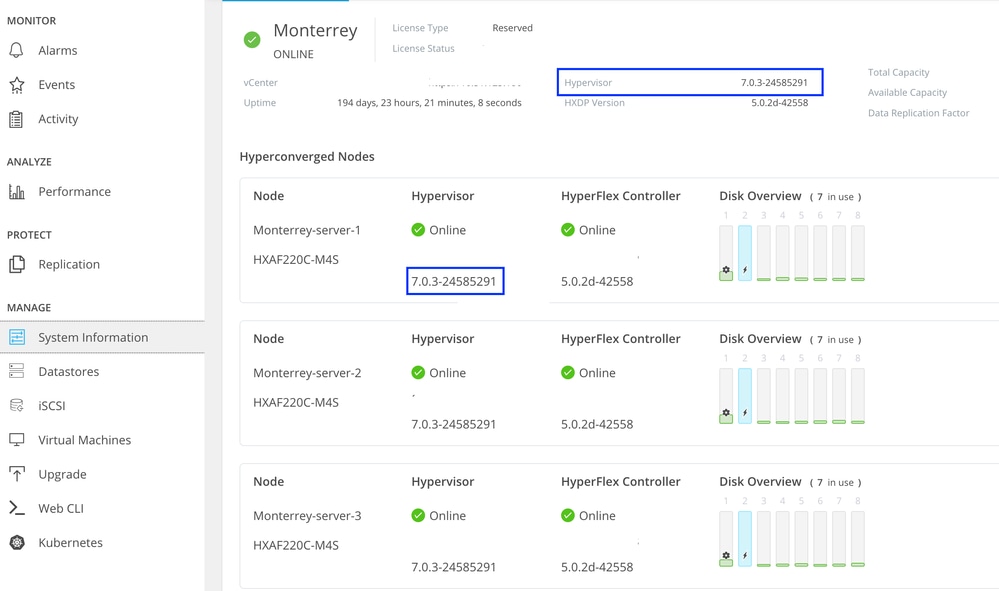The width and height of the screenshot is (999, 591).
Task: Click Monterrey-server-3 controller version 5.0.2d-42558
Action: tap(597, 567)
